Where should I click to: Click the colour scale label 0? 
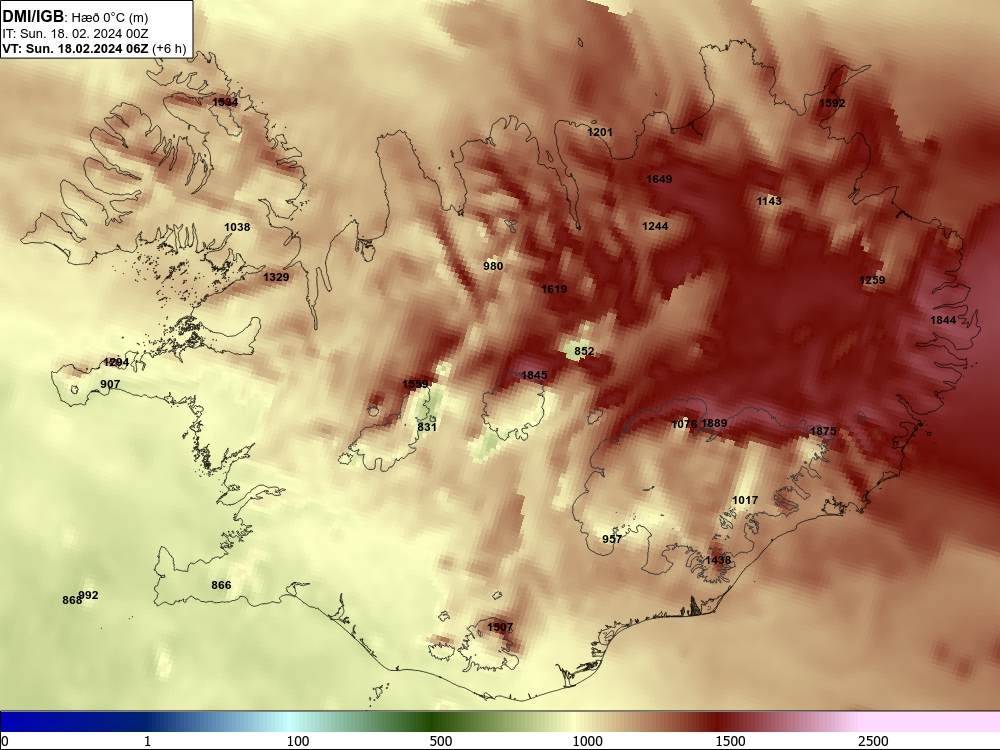pos(5,741)
